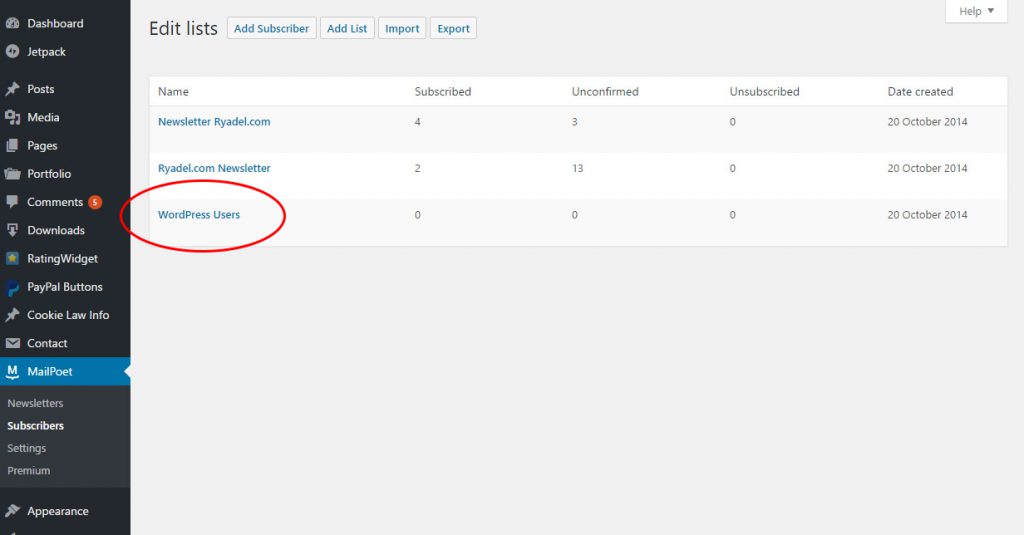Click the Jetpack icon in sidebar
The image size is (1024, 535).
(x=12, y=52)
